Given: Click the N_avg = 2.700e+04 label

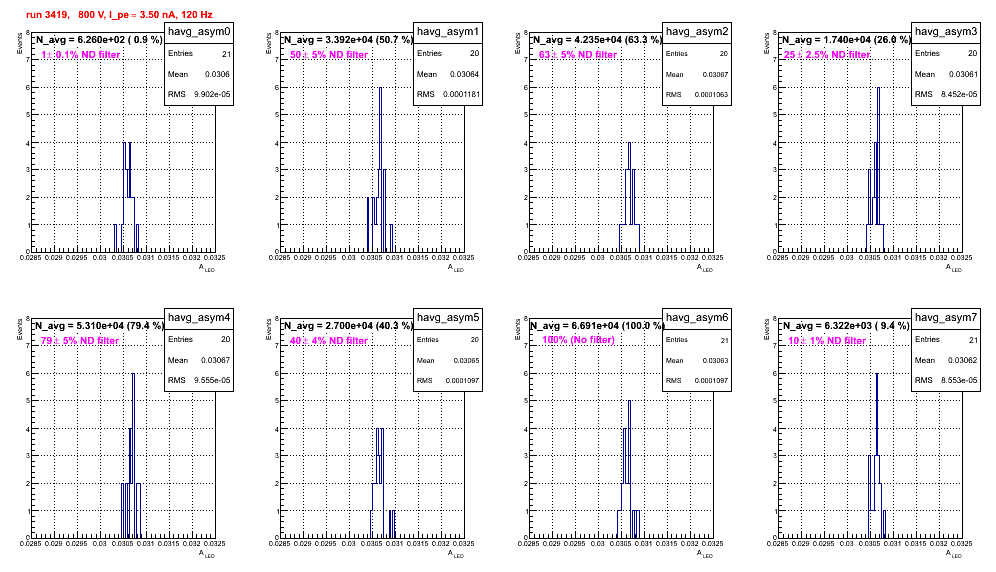Looking at the screenshot, I should [x=348, y=325].
